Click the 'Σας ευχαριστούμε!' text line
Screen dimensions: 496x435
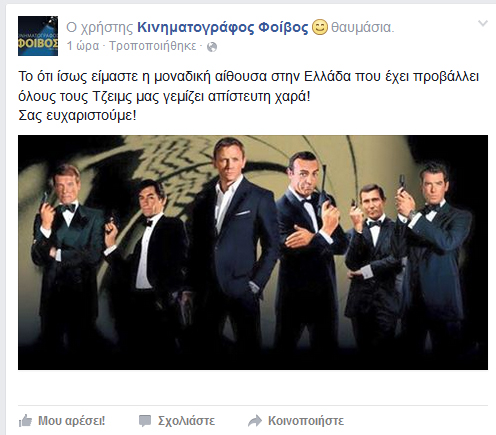click(77, 116)
